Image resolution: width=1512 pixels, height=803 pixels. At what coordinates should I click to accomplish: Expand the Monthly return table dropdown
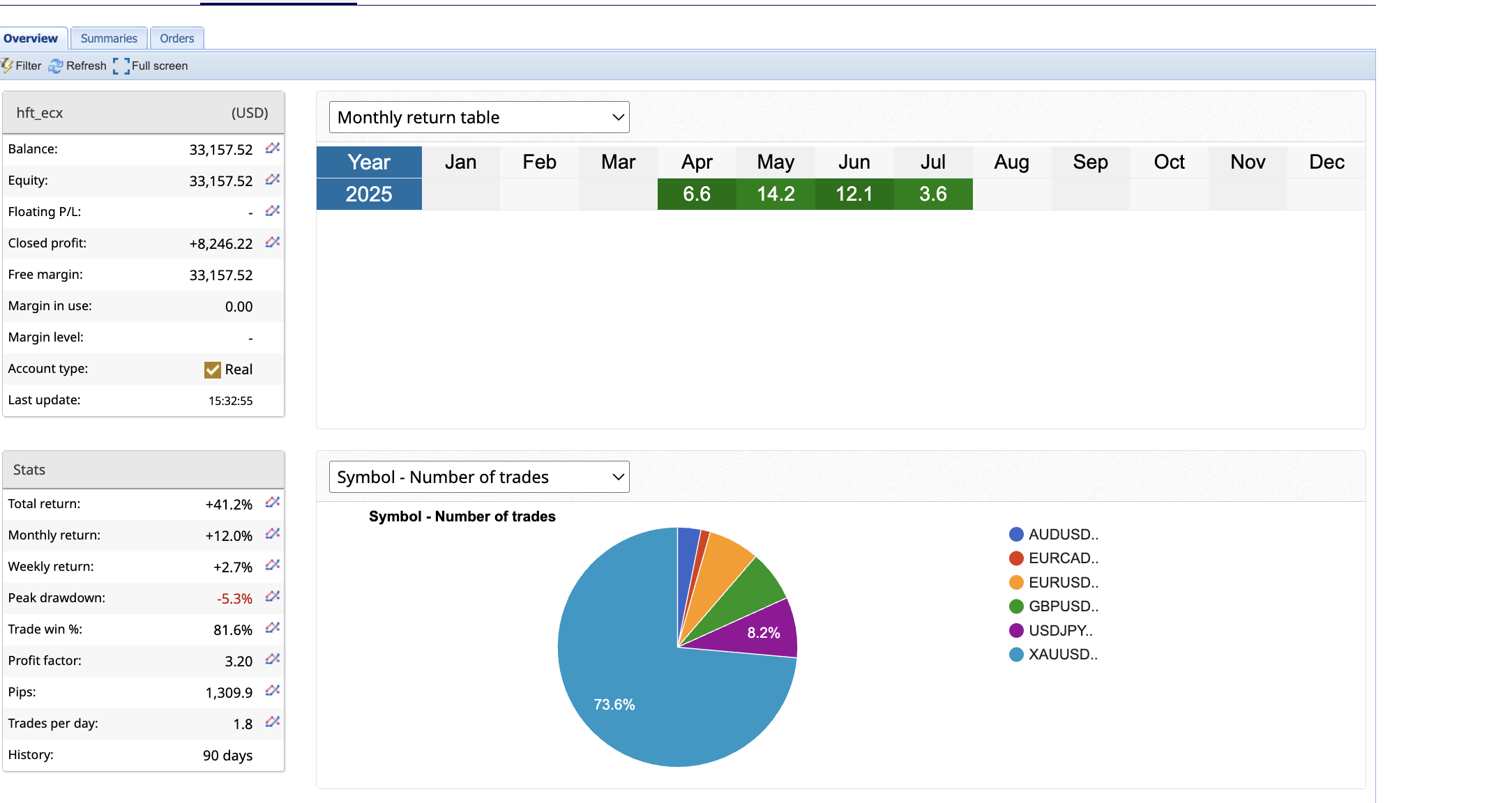pos(479,117)
